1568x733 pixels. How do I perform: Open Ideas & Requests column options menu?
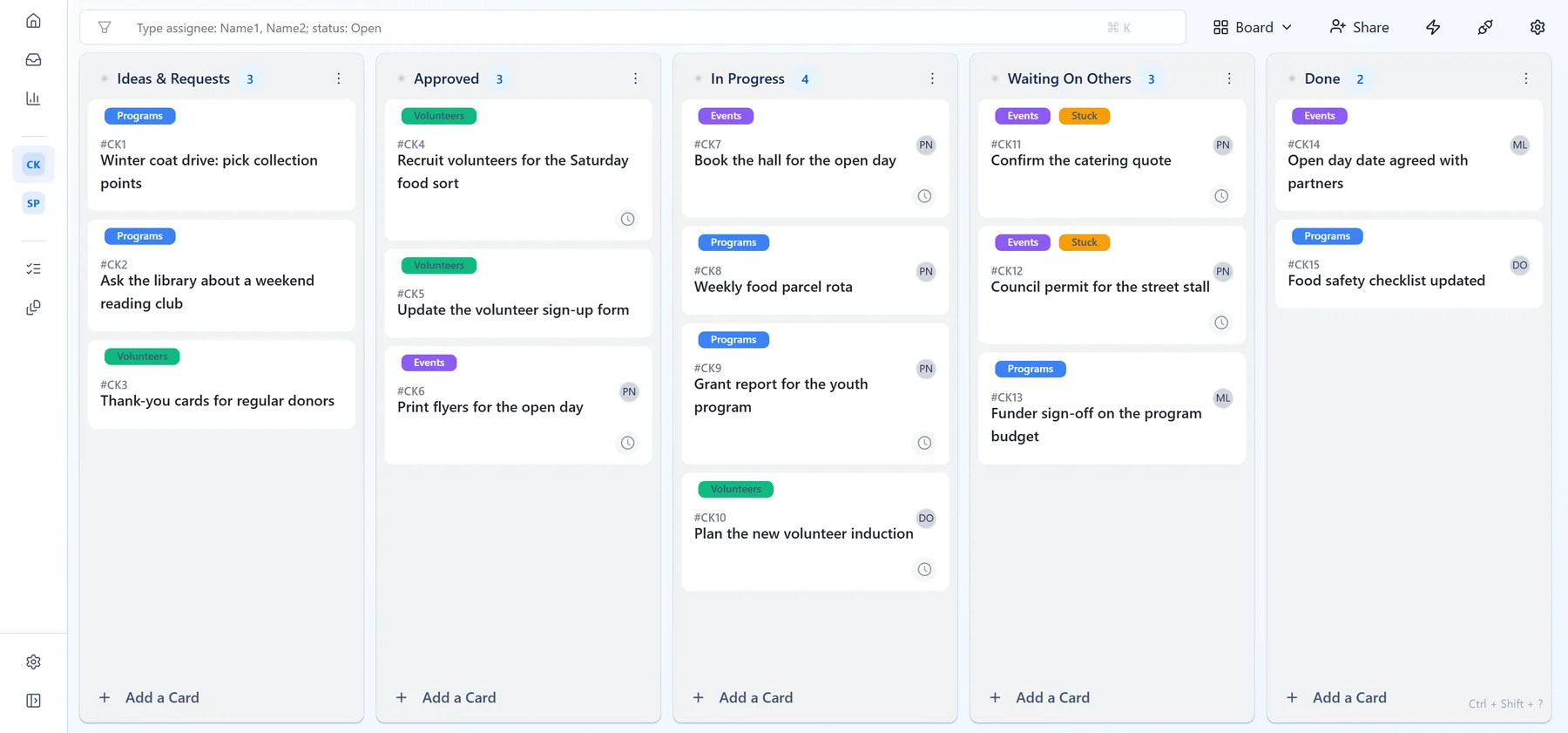click(339, 78)
